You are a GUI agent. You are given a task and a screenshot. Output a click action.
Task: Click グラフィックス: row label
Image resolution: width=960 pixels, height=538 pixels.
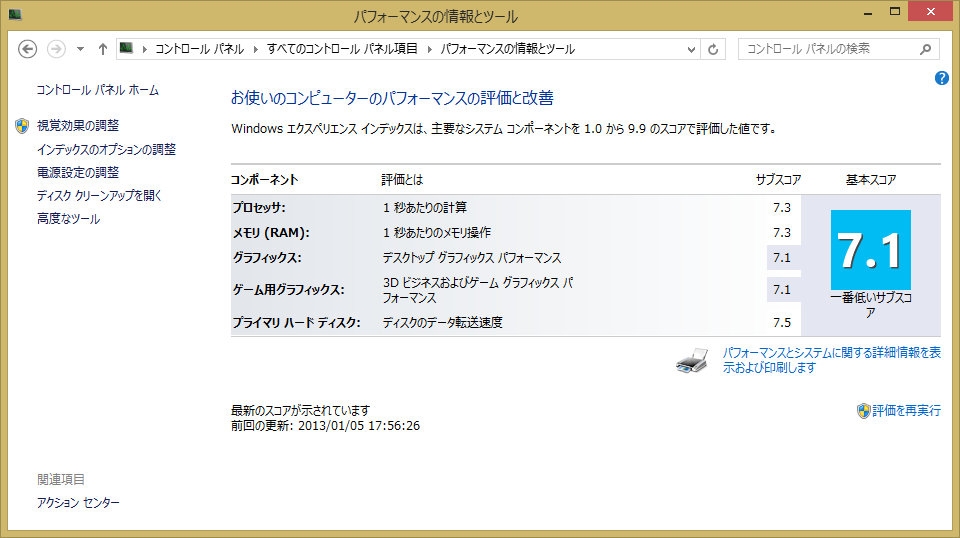pyautogui.click(x=267, y=258)
